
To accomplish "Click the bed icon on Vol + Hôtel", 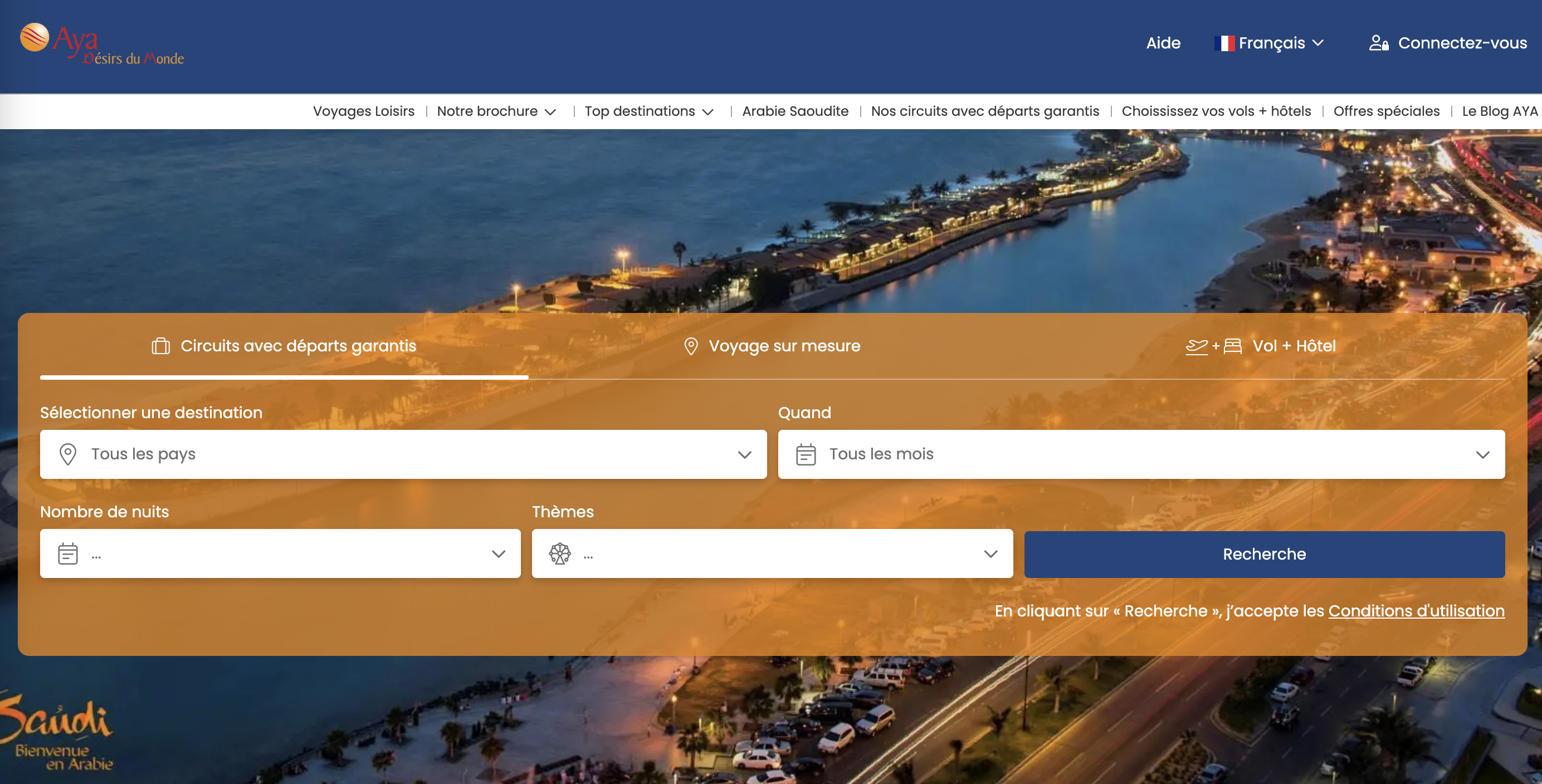I will [1232, 346].
